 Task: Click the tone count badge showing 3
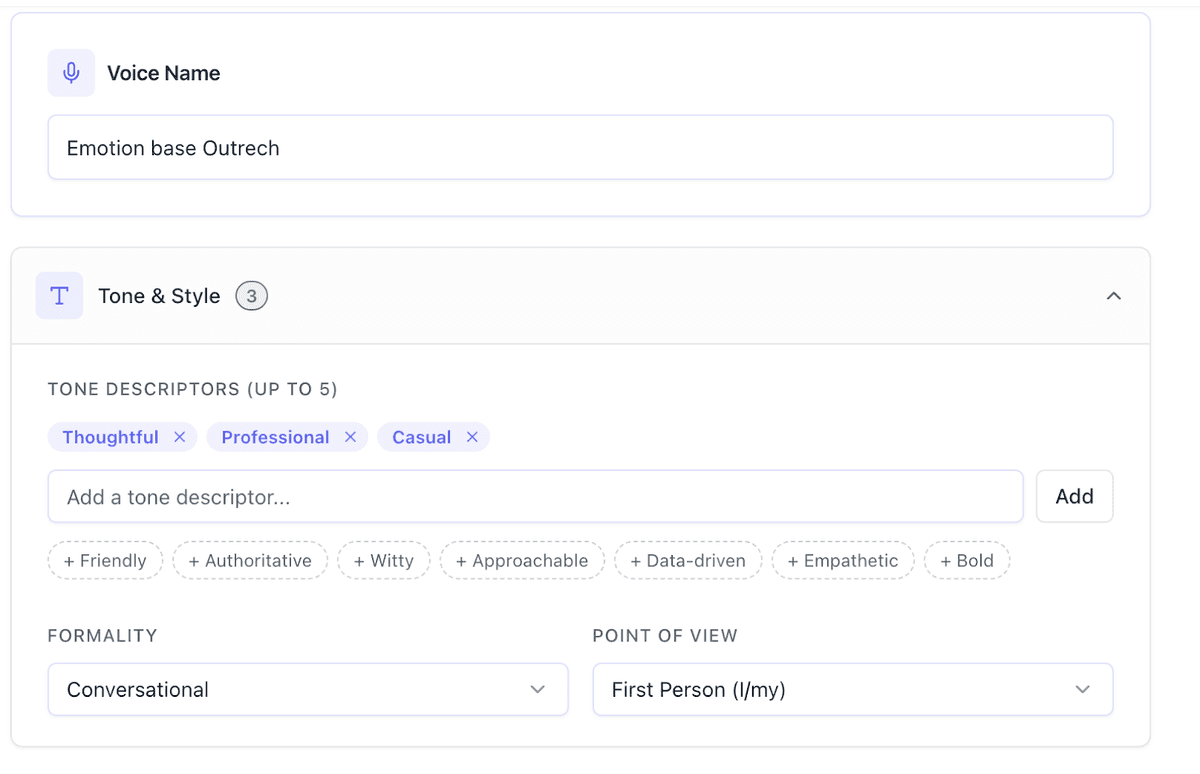pyautogui.click(x=251, y=296)
